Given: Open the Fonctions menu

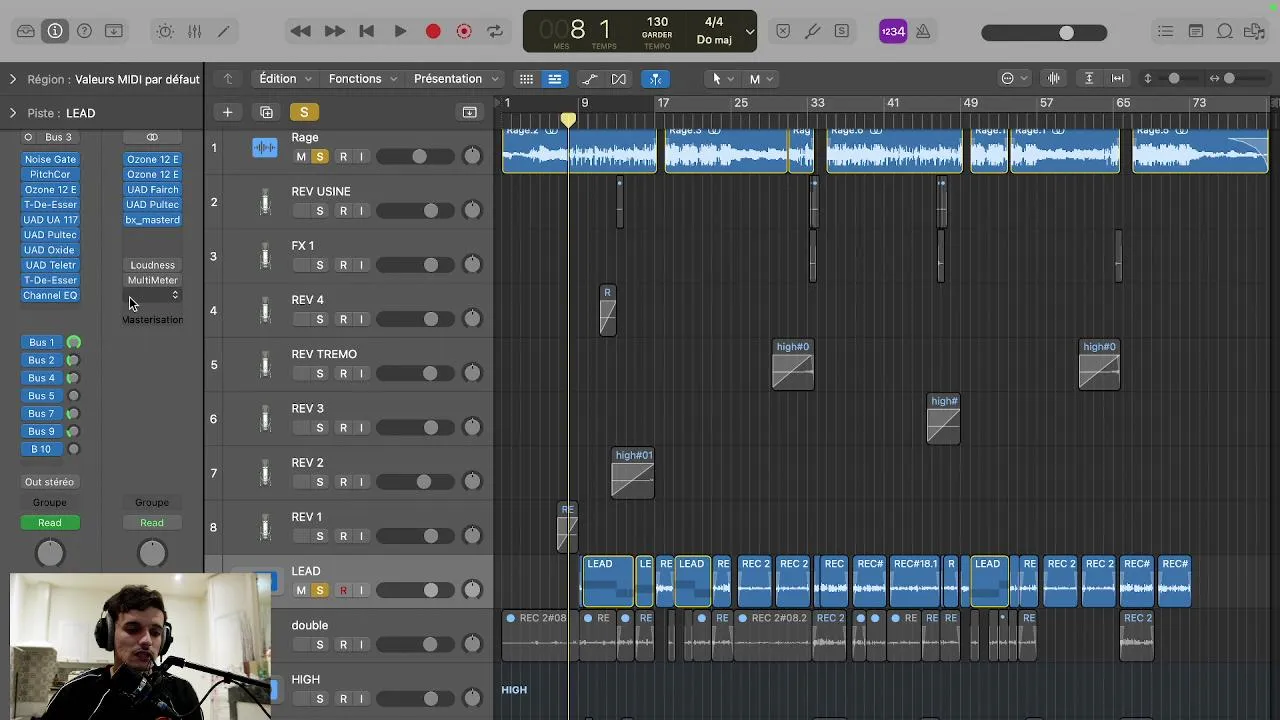Looking at the screenshot, I should [x=363, y=79].
